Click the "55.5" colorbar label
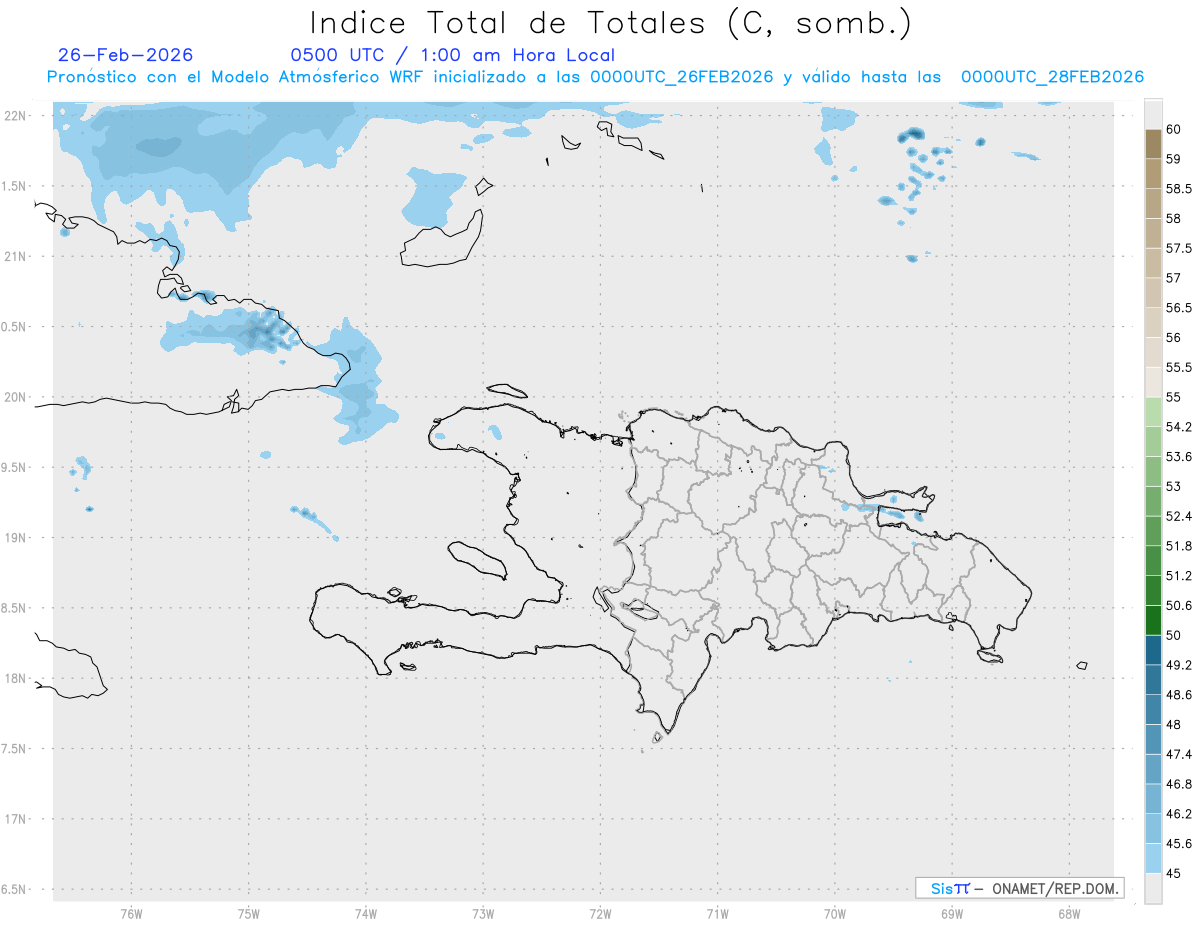 (1179, 368)
